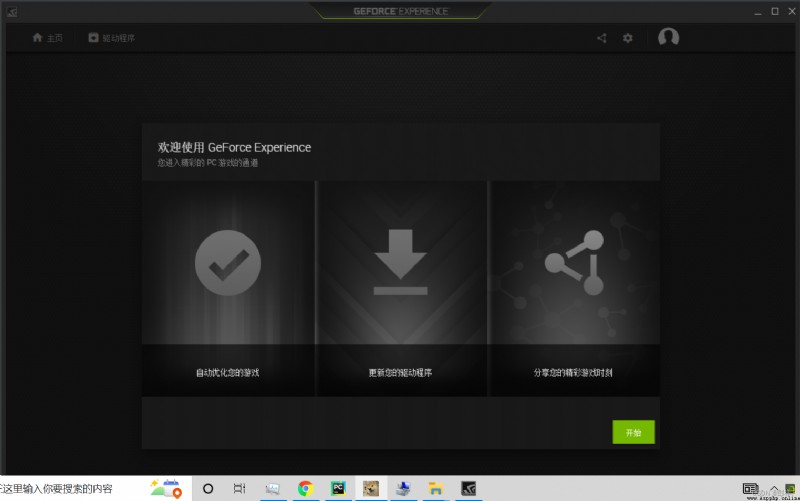Image resolution: width=800 pixels, height=501 pixels.
Task: Click the 欢迎使用 GeForce Experience heading
Action: point(234,147)
